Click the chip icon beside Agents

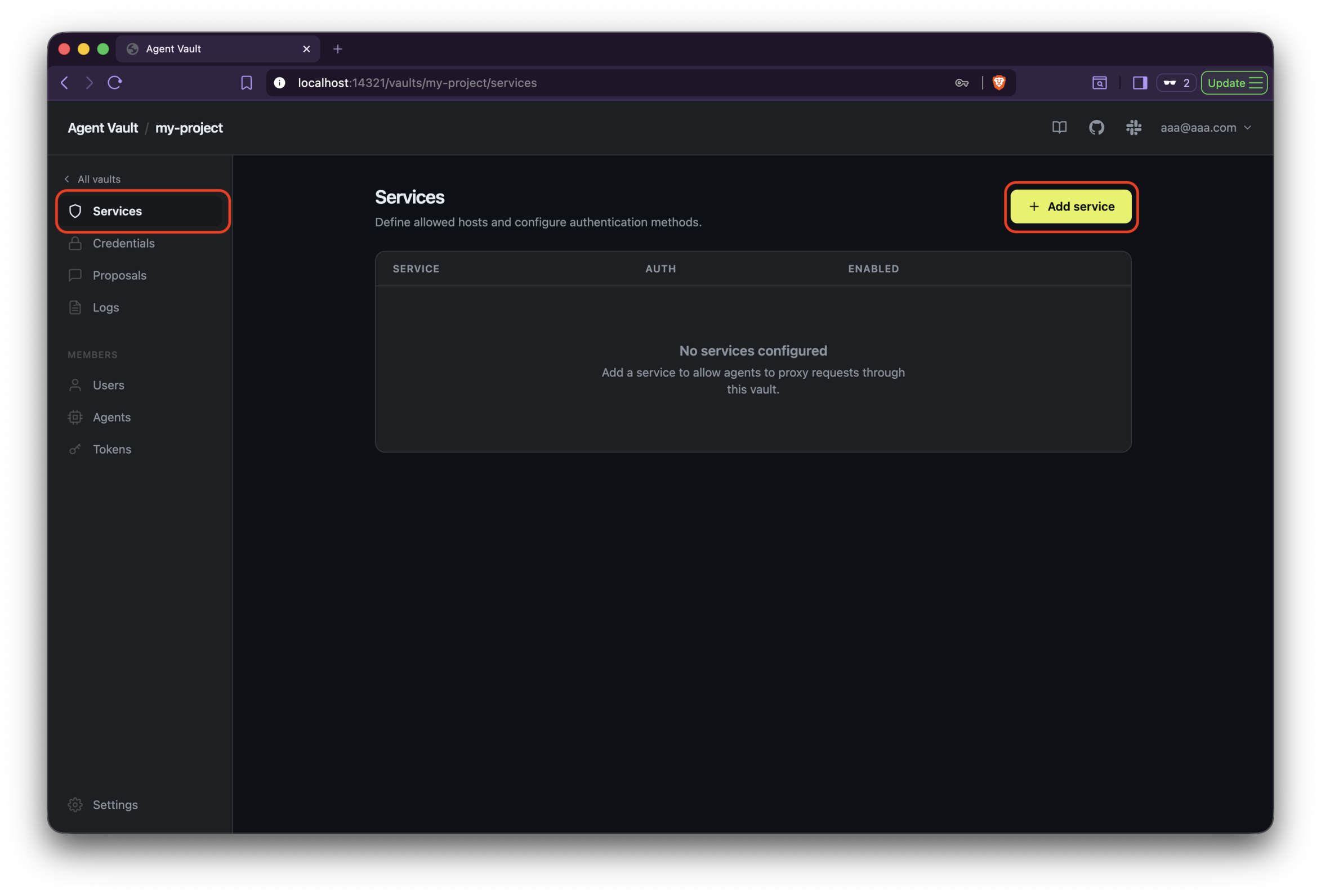(75, 417)
